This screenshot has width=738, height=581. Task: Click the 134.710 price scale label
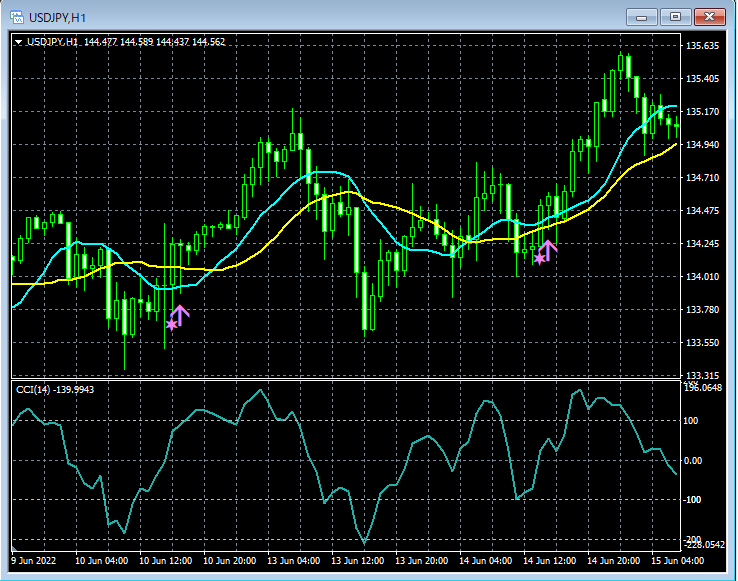702,178
